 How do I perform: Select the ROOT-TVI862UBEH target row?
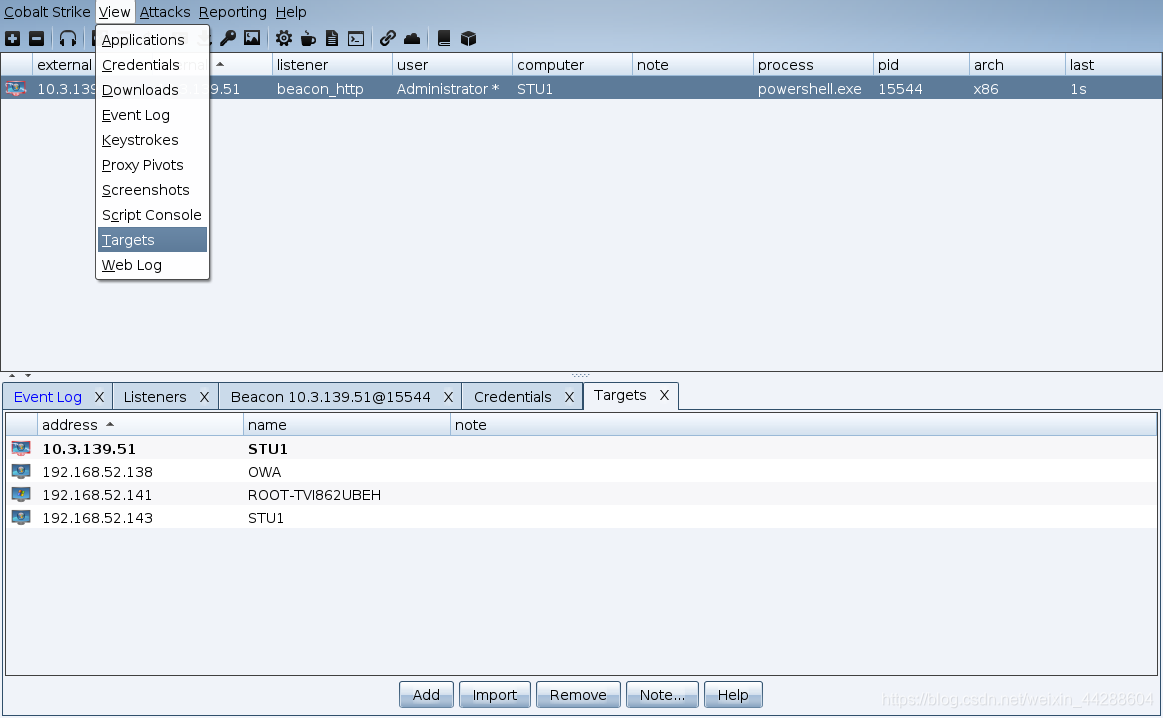pos(581,495)
